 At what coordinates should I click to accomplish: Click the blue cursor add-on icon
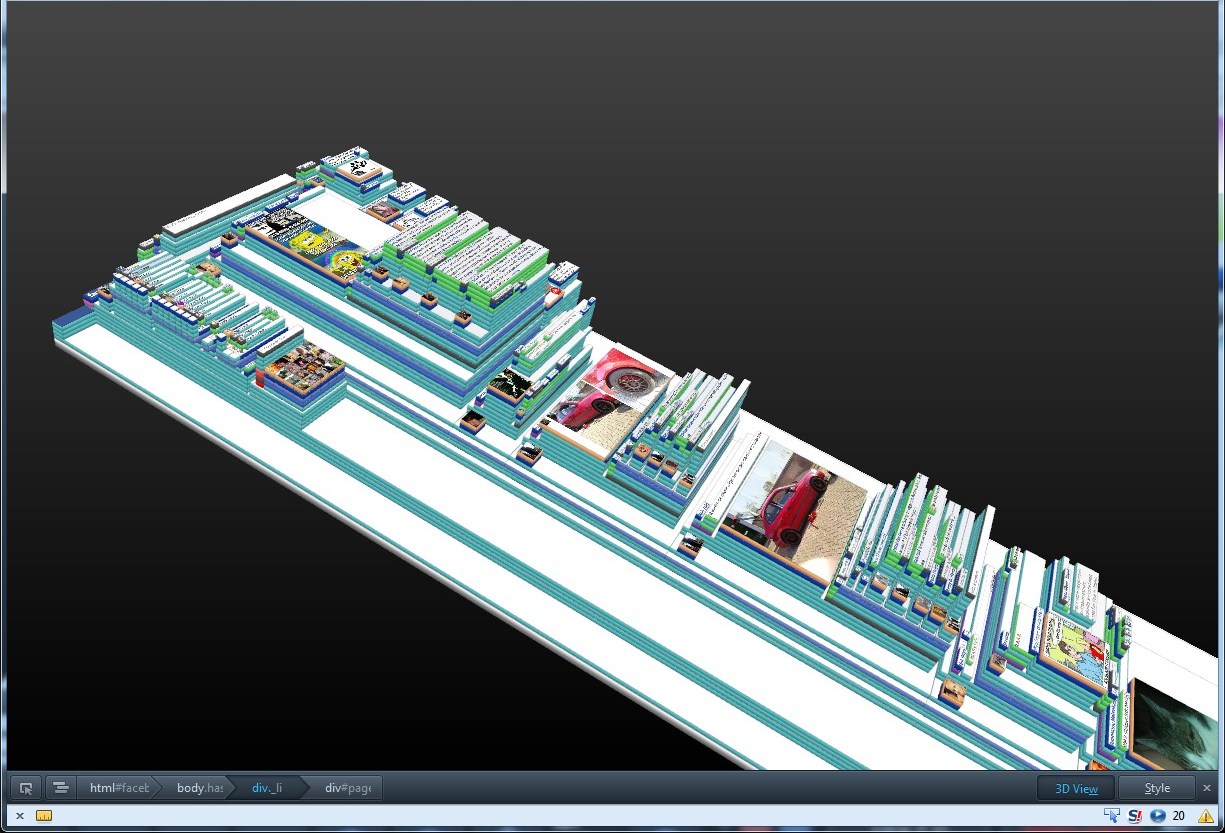(x=1111, y=816)
